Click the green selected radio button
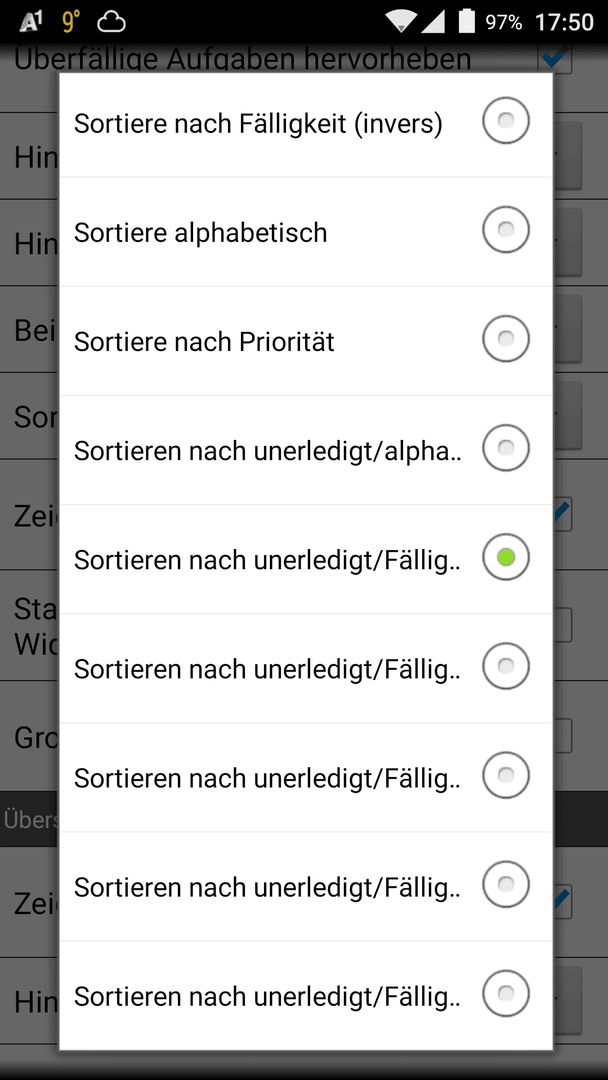608x1080 pixels. click(x=505, y=557)
